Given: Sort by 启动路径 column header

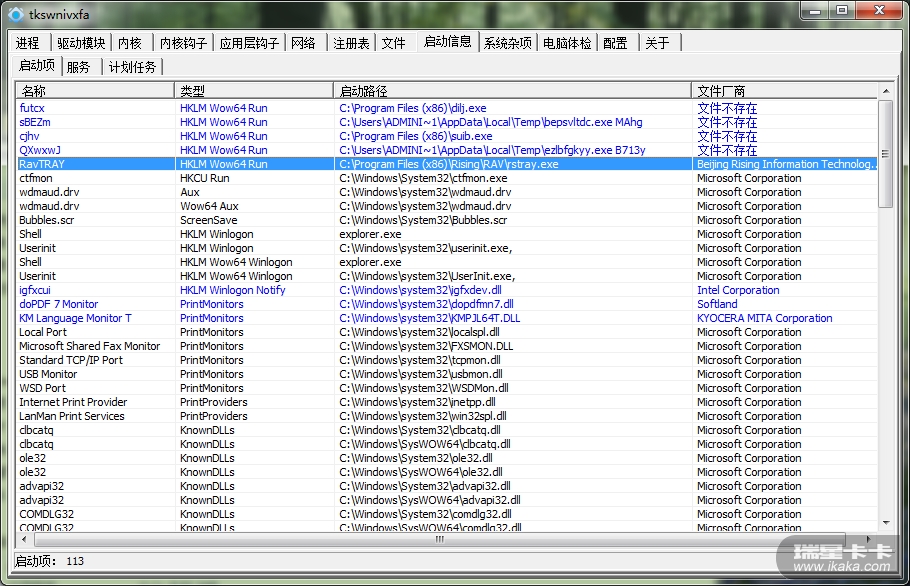Looking at the screenshot, I should (511, 91).
